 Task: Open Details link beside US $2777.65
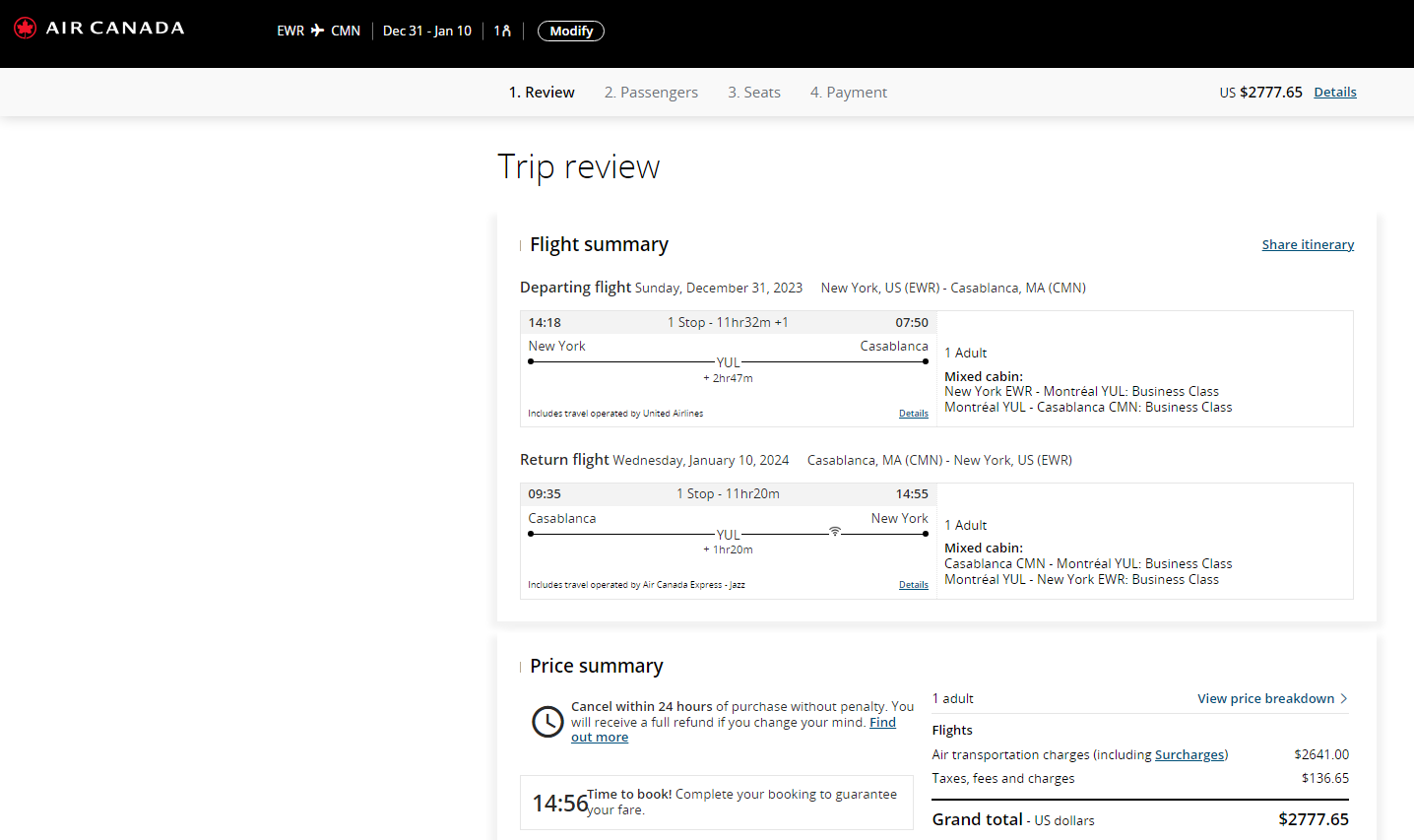pos(1335,93)
